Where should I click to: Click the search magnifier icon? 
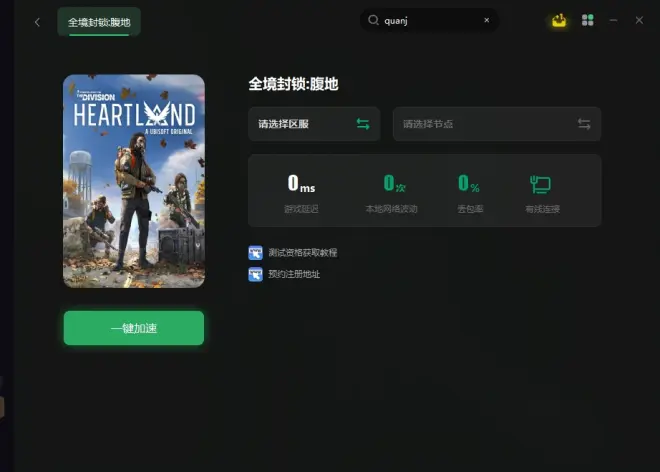point(373,20)
